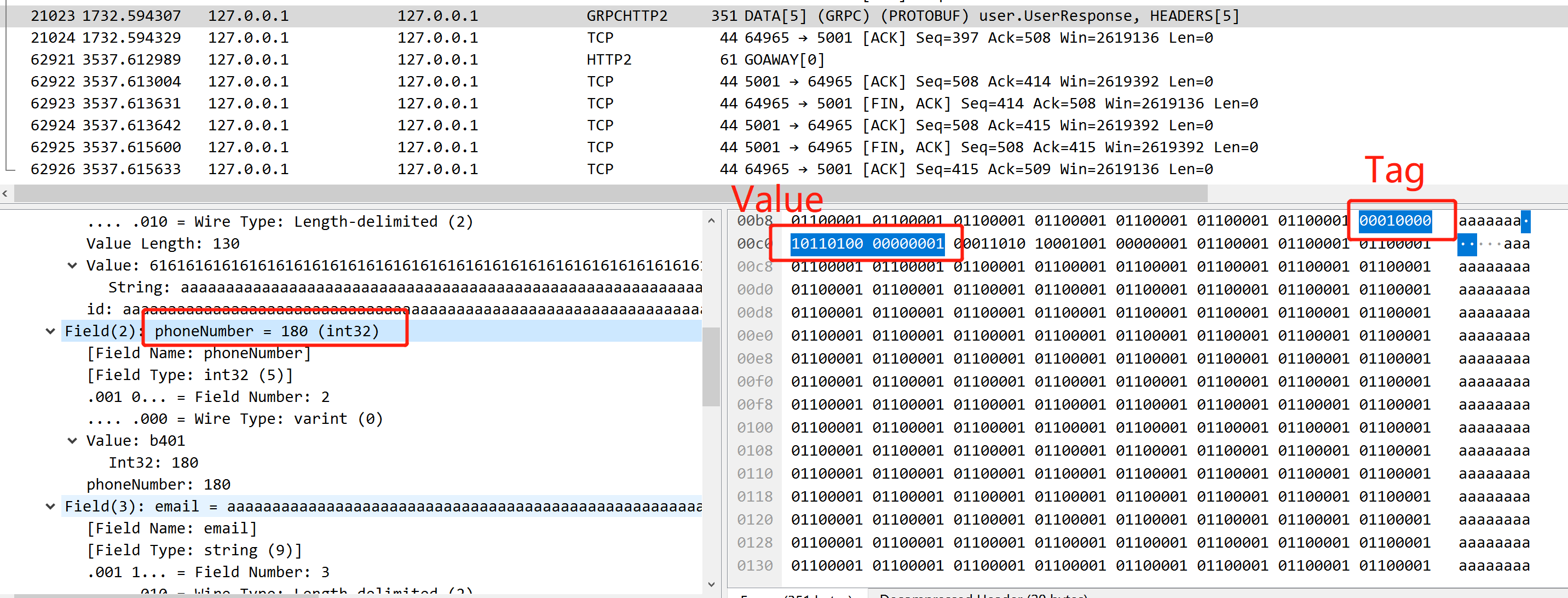Click highlighted byte 00010000 in hex pane
Viewport: 1568px width, 598px height.
click(1395, 221)
